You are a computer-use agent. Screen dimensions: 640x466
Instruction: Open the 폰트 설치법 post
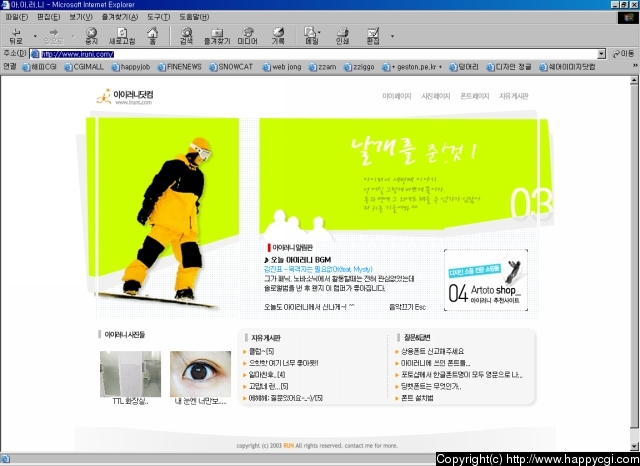click(x=417, y=398)
